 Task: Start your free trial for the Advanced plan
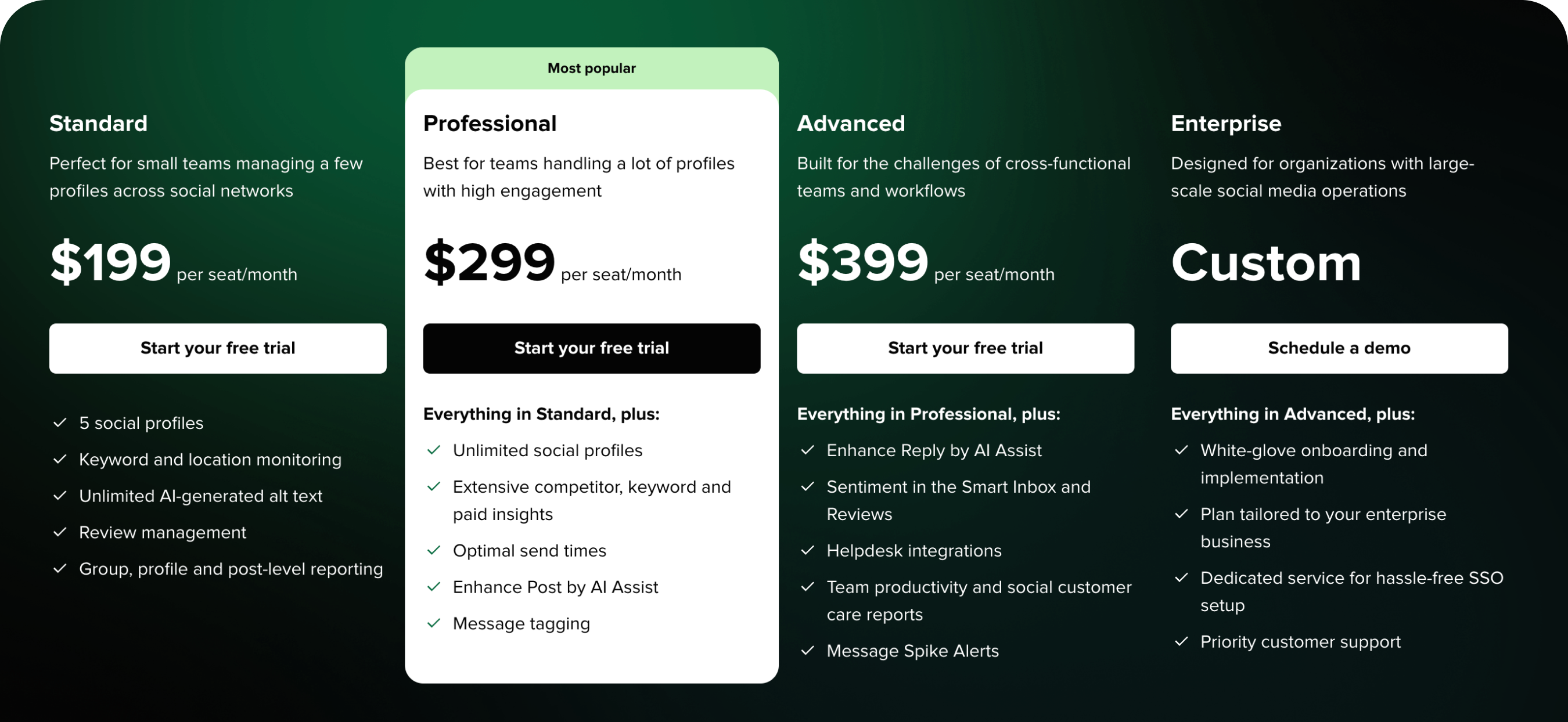tap(965, 348)
